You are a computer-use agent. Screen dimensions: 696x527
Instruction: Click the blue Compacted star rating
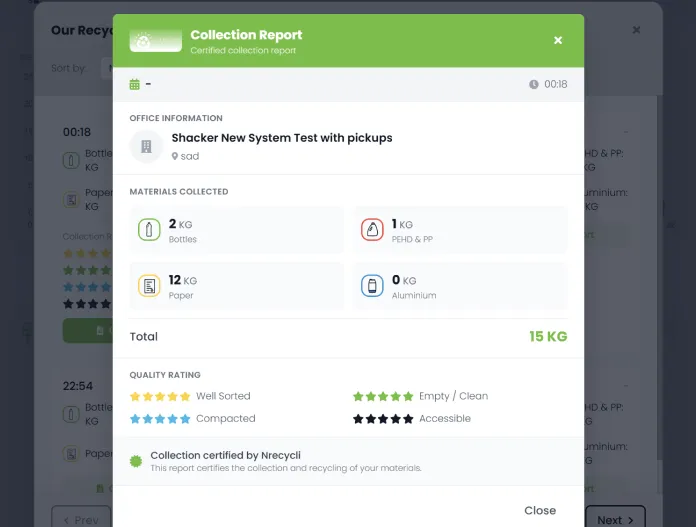tap(159, 419)
